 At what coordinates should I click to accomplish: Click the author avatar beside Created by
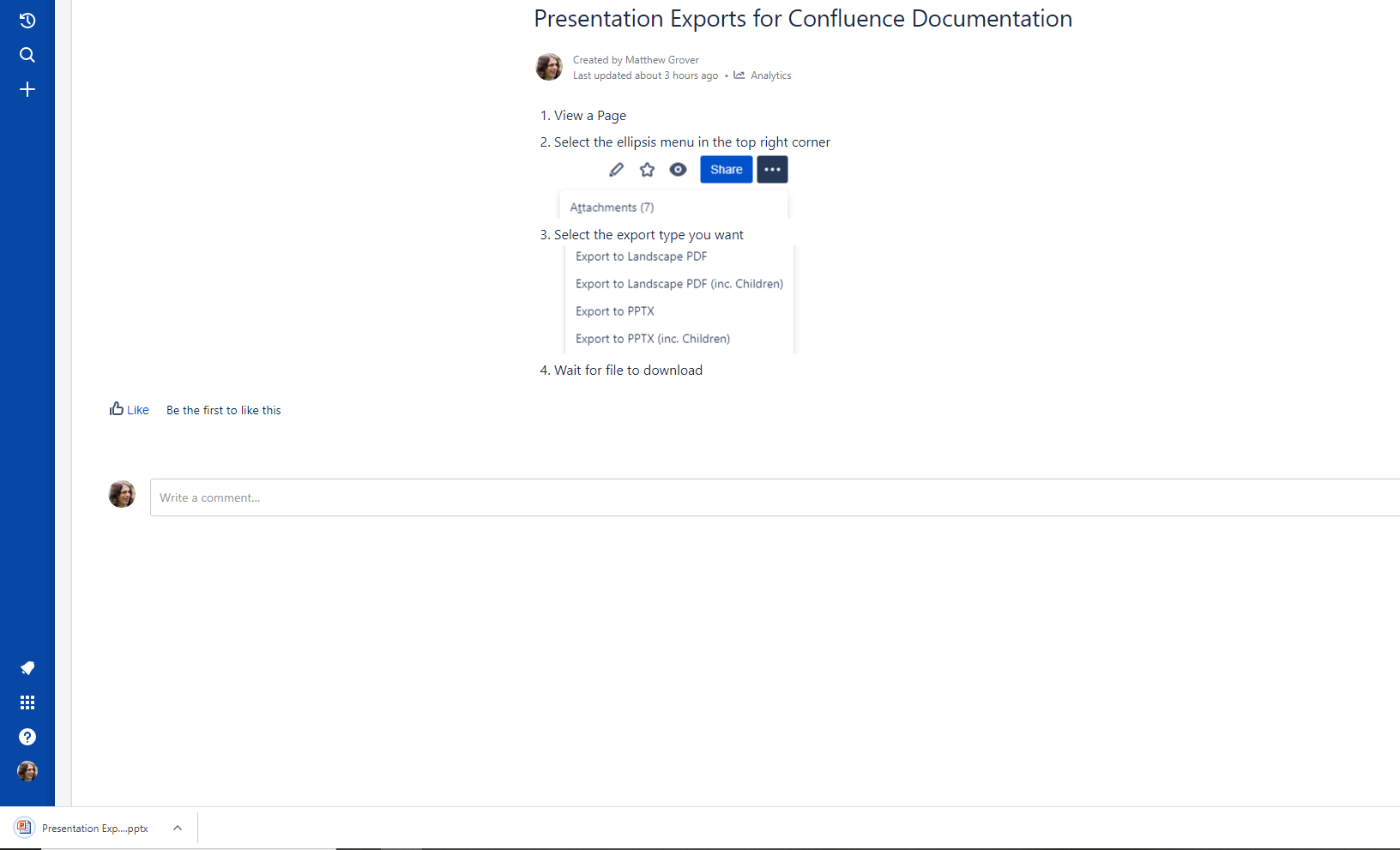549,67
